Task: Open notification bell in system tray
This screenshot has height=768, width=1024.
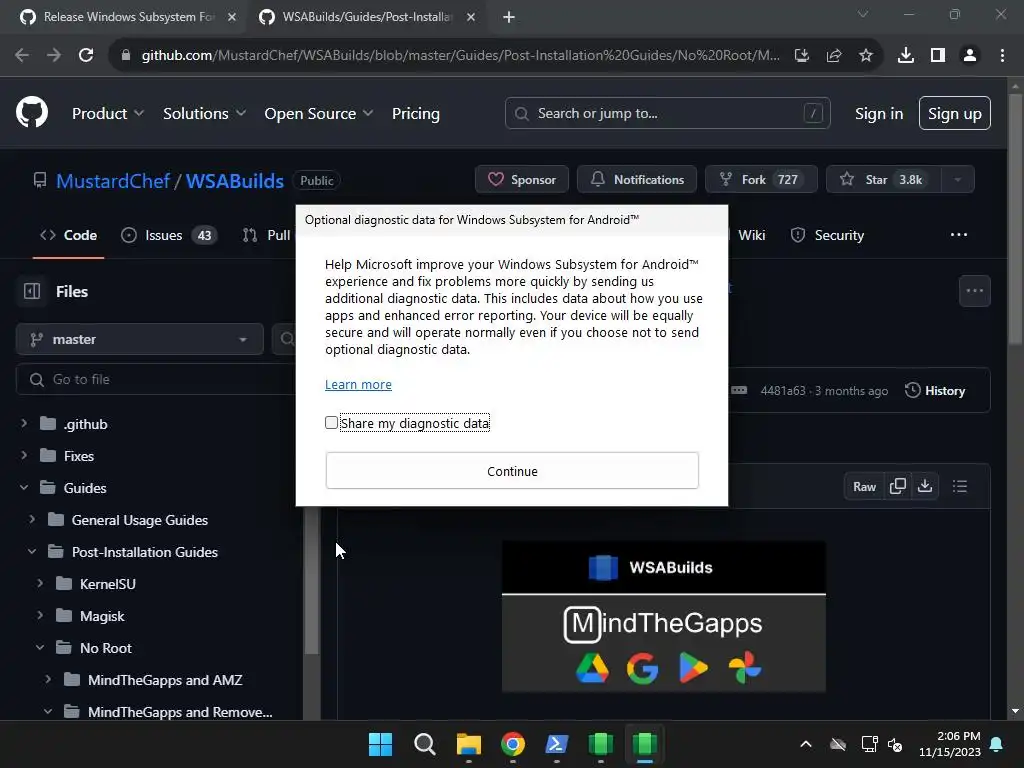Action: (997, 744)
